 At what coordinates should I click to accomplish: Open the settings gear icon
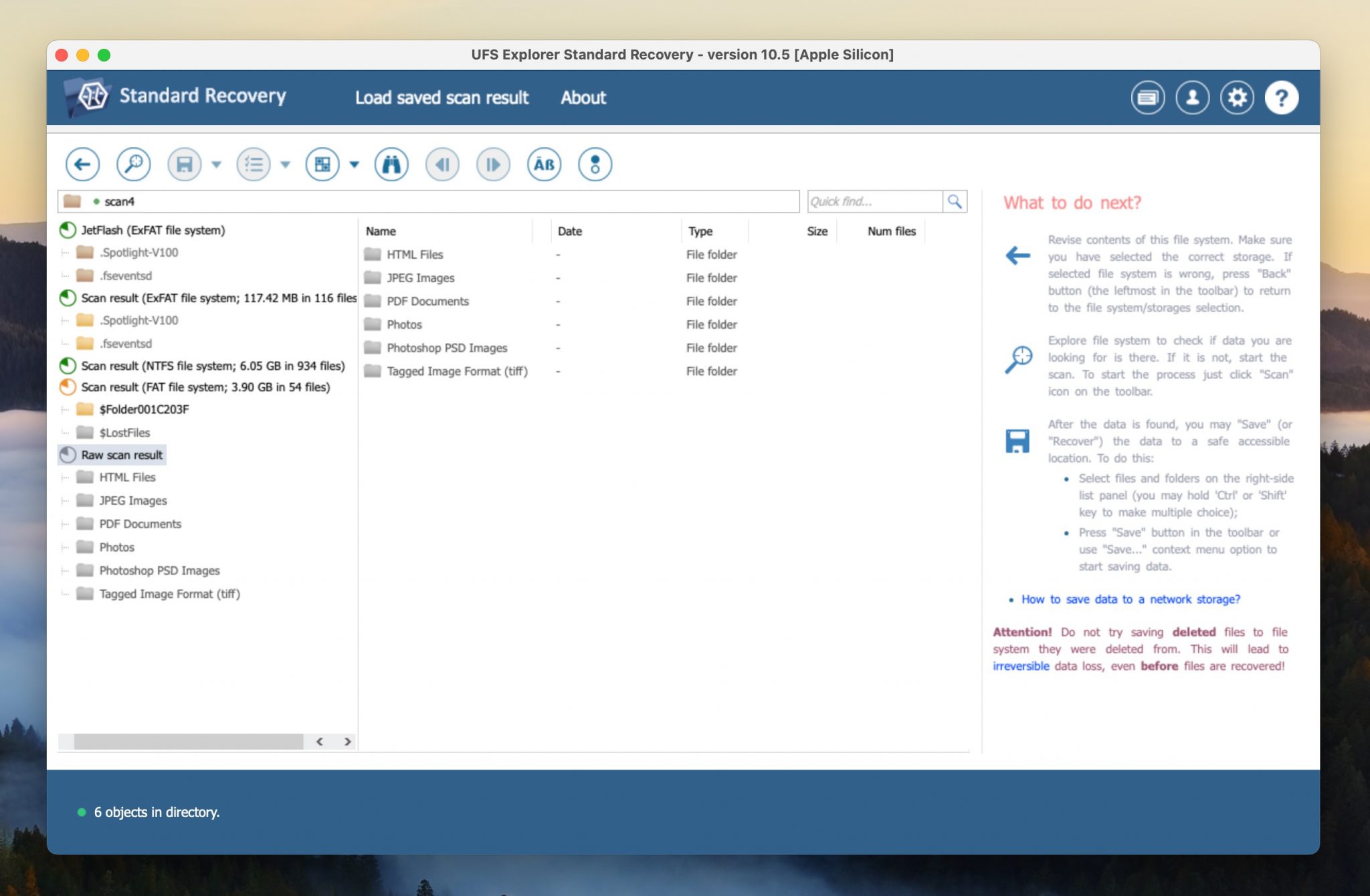coord(1237,98)
